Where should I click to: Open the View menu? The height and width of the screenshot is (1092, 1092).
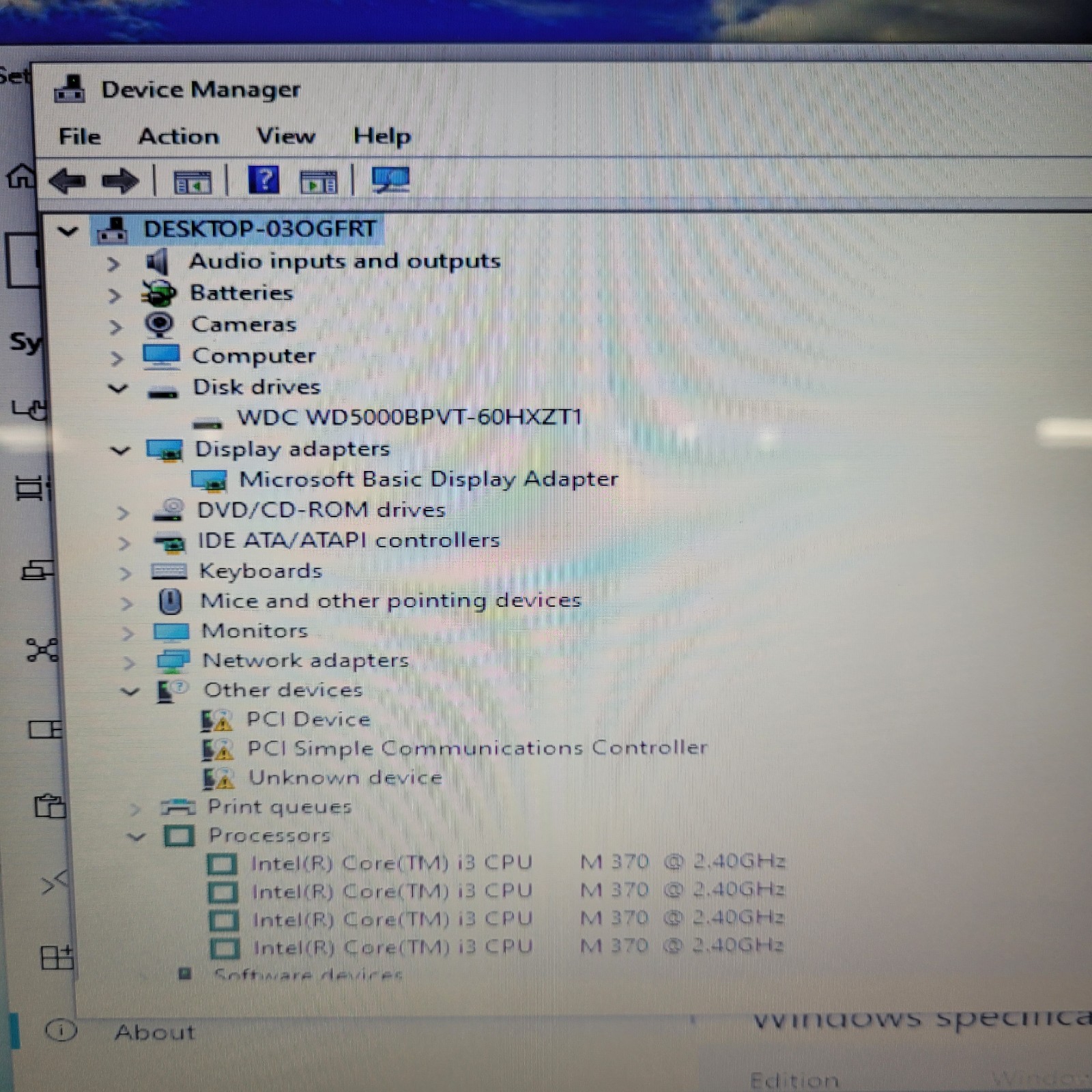286,136
